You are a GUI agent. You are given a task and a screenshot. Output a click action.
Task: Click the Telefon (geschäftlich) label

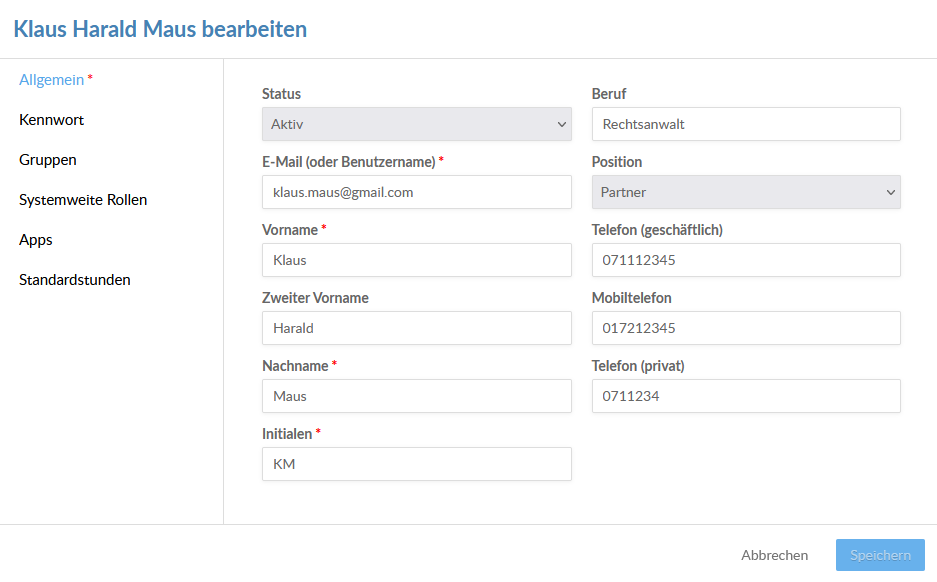tap(657, 230)
